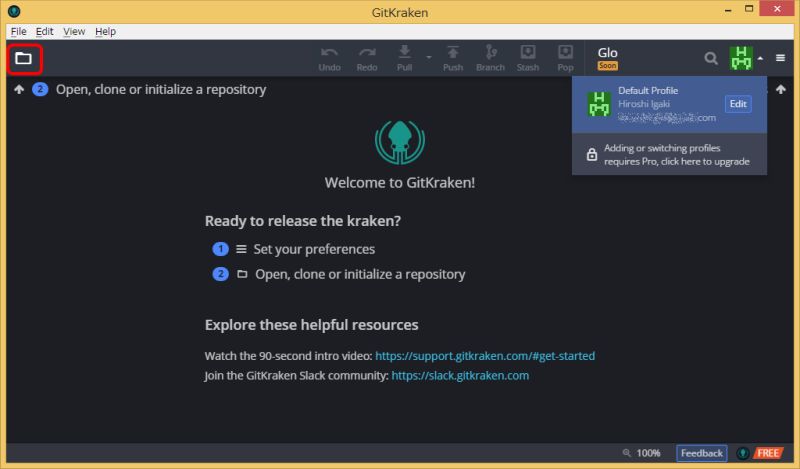Stash changes with the Stash button
Viewport: 800px width, 469px height.
(x=528, y=59)
